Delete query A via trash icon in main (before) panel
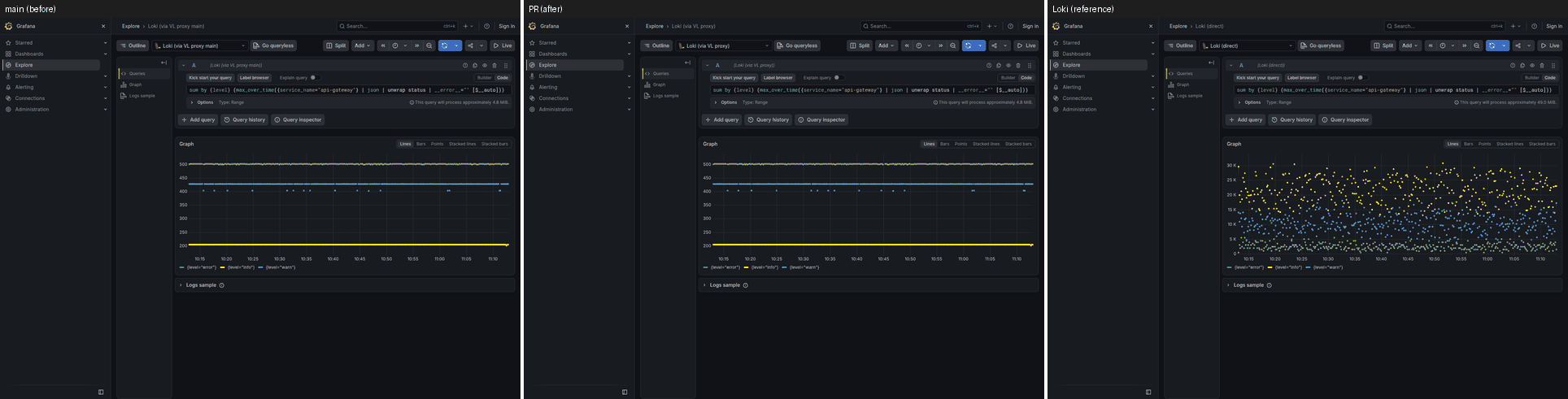 pos(494,65)
